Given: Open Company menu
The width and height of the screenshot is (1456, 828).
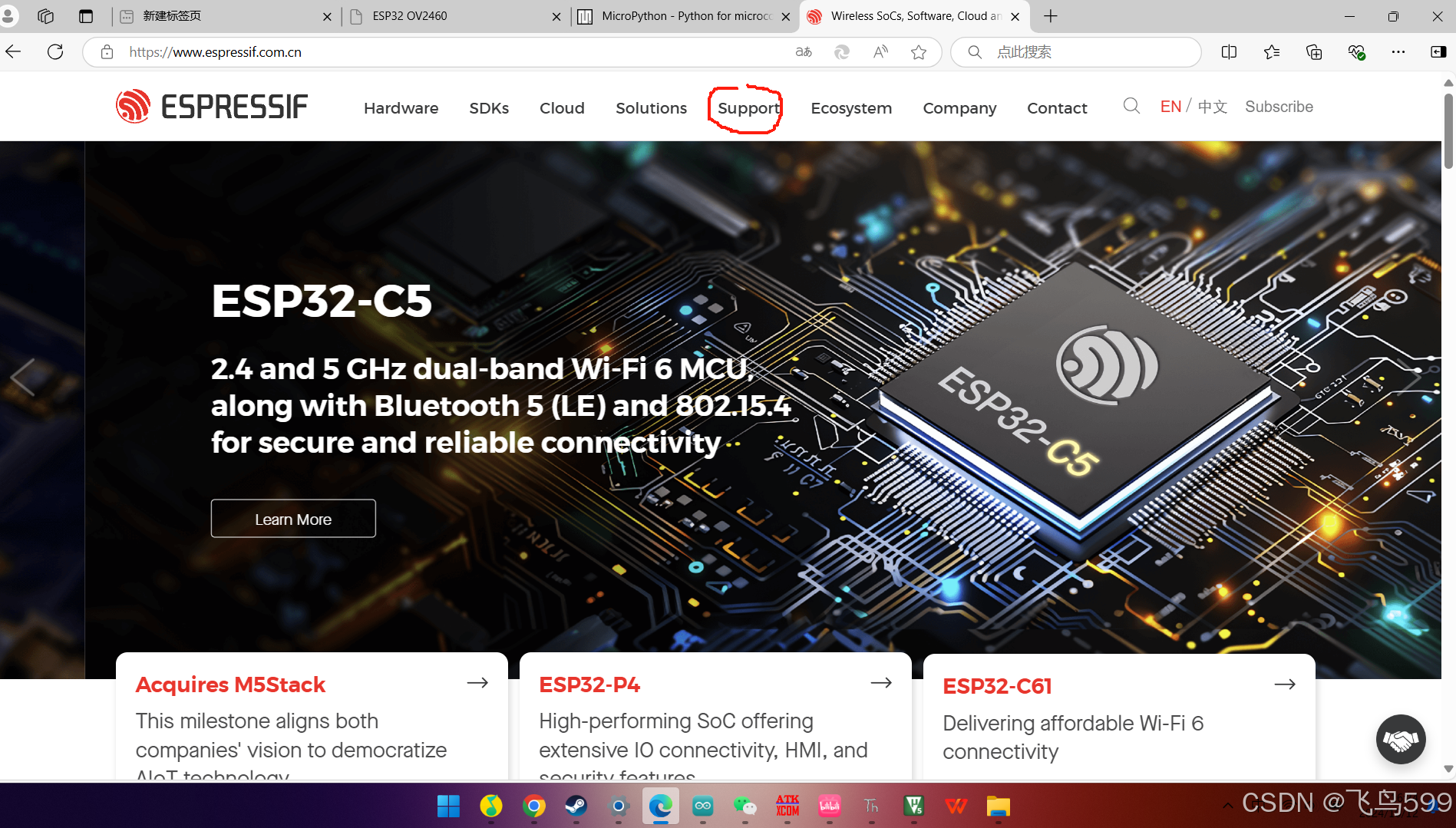Looking at the screenshot, I should click(959, 108).
